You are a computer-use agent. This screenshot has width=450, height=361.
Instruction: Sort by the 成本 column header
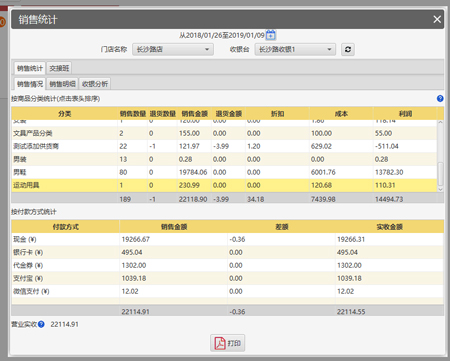(x=341, y=114)
